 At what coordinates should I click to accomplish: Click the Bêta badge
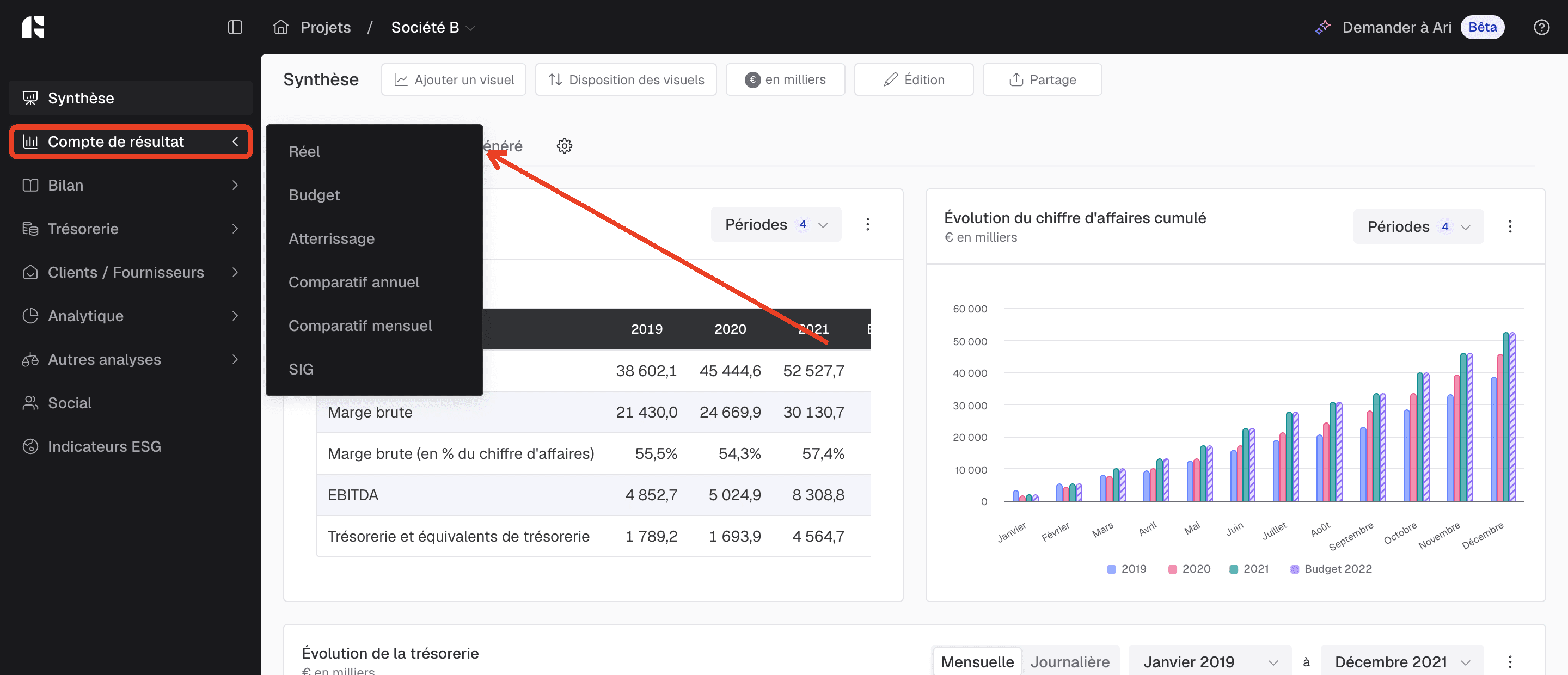coord(1482,27)
